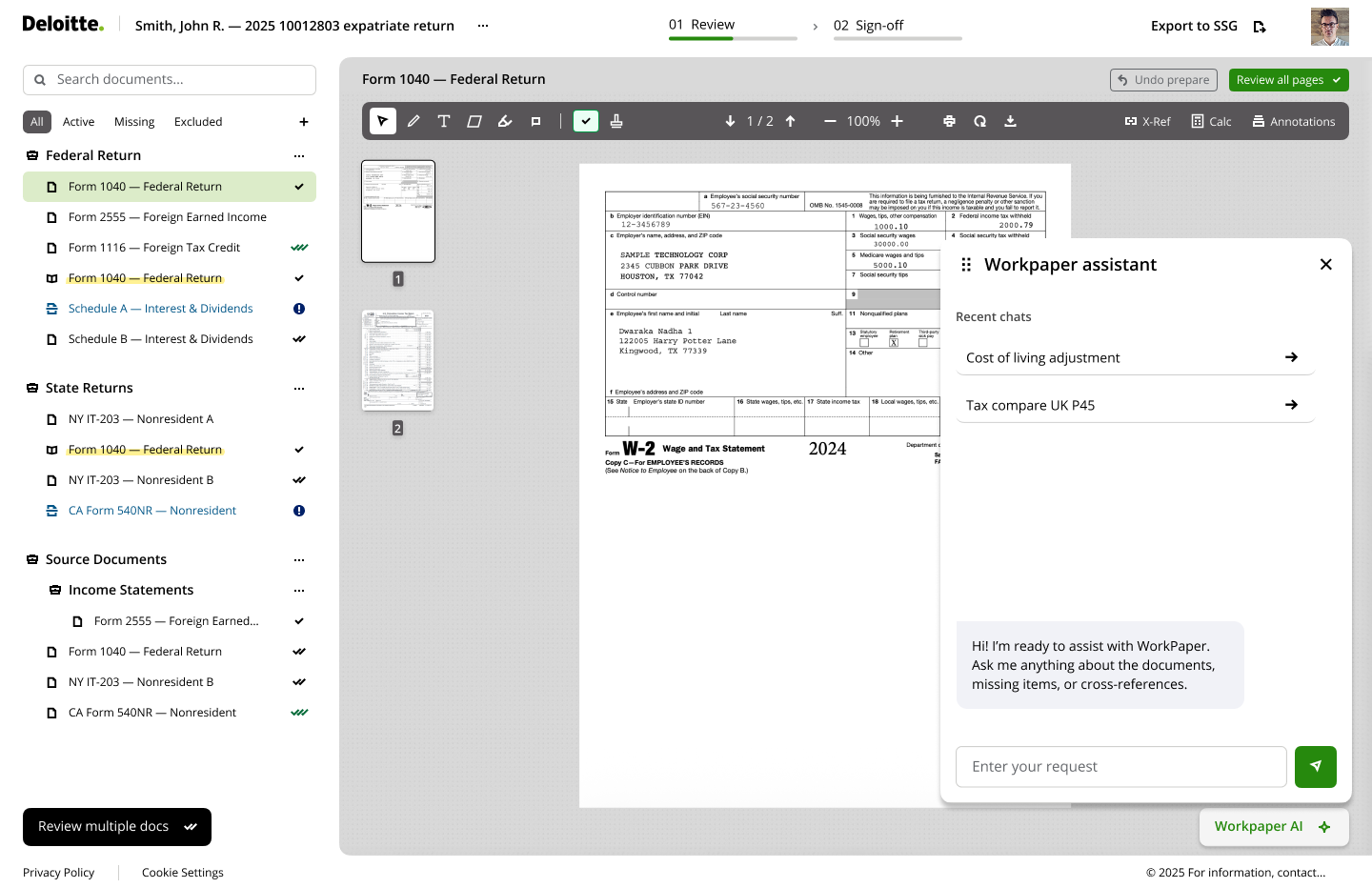Open the Calc tool

[1211, 121]
